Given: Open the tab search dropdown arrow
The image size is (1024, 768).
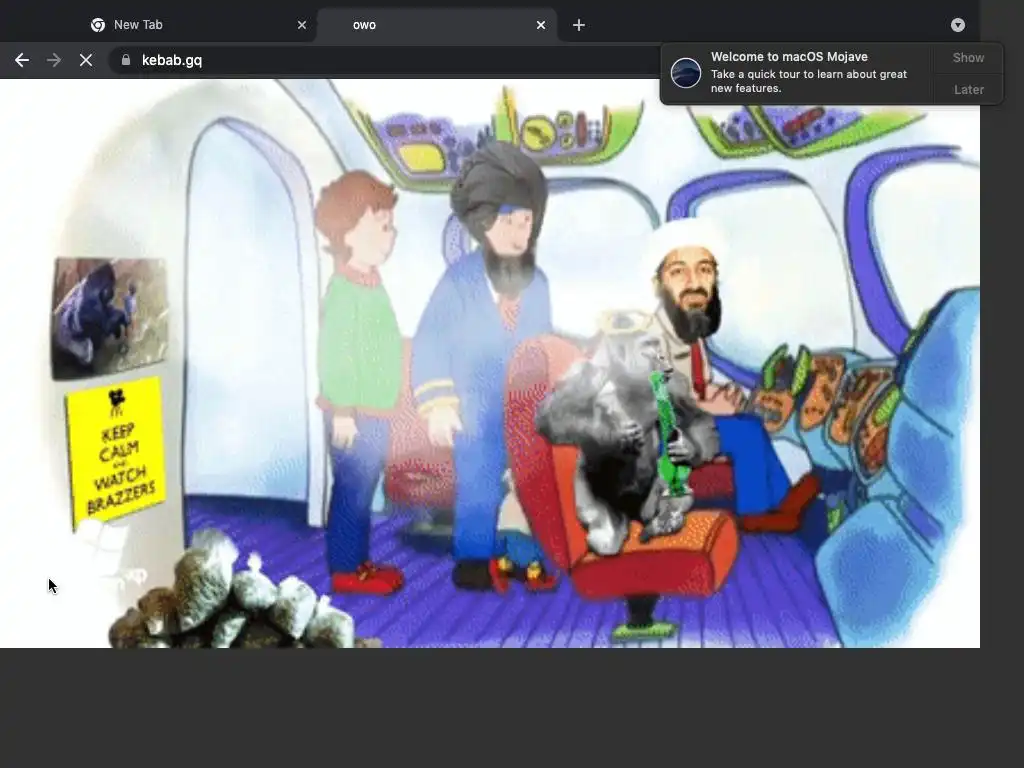Looking at the screenshot, I should (957, 25).
